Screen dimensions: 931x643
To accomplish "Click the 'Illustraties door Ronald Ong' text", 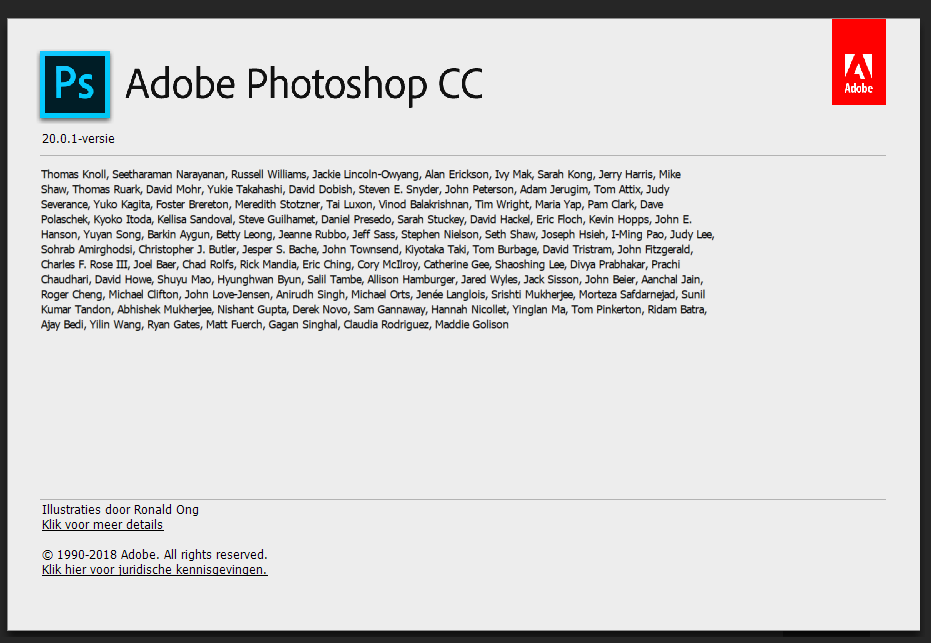I will (x=120, y=509).
